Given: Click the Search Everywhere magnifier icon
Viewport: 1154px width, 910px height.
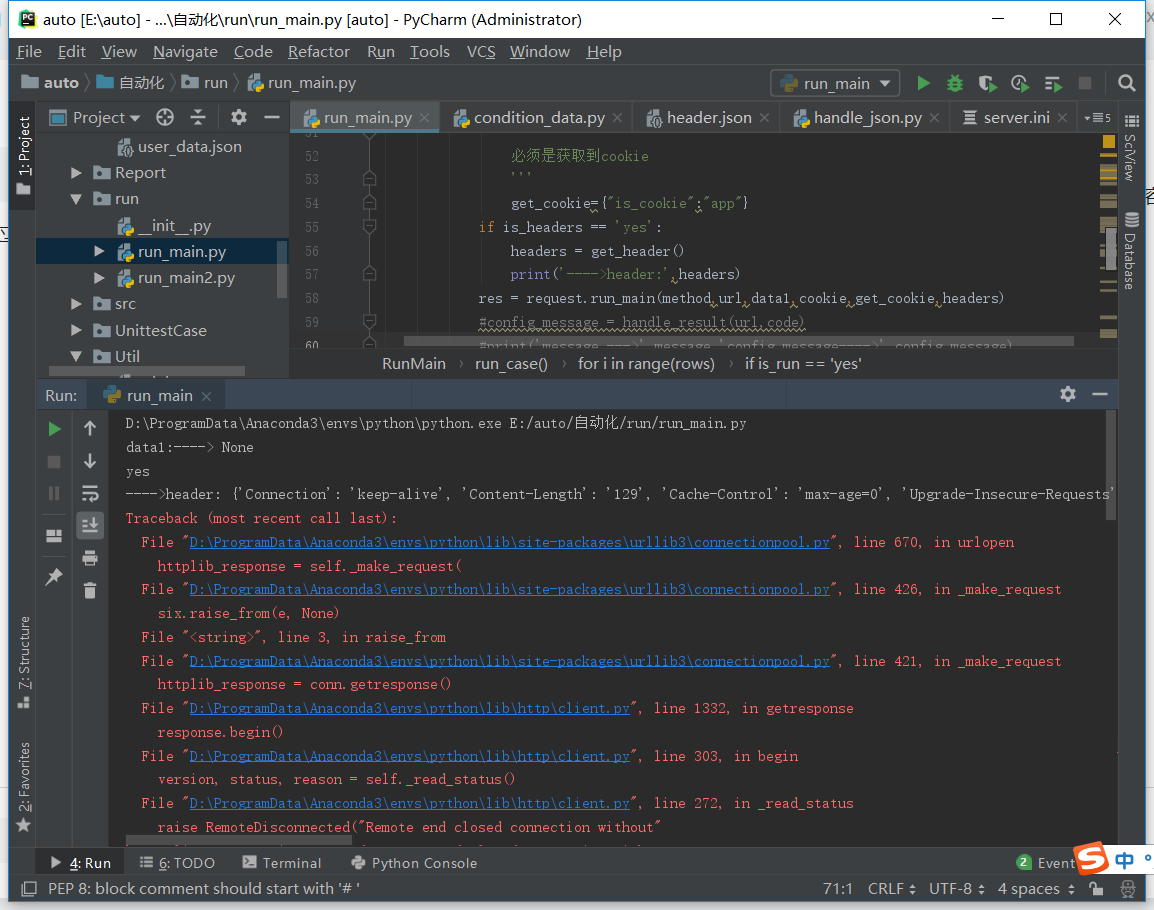Looking at the screenshot, I should [1126, 83].
